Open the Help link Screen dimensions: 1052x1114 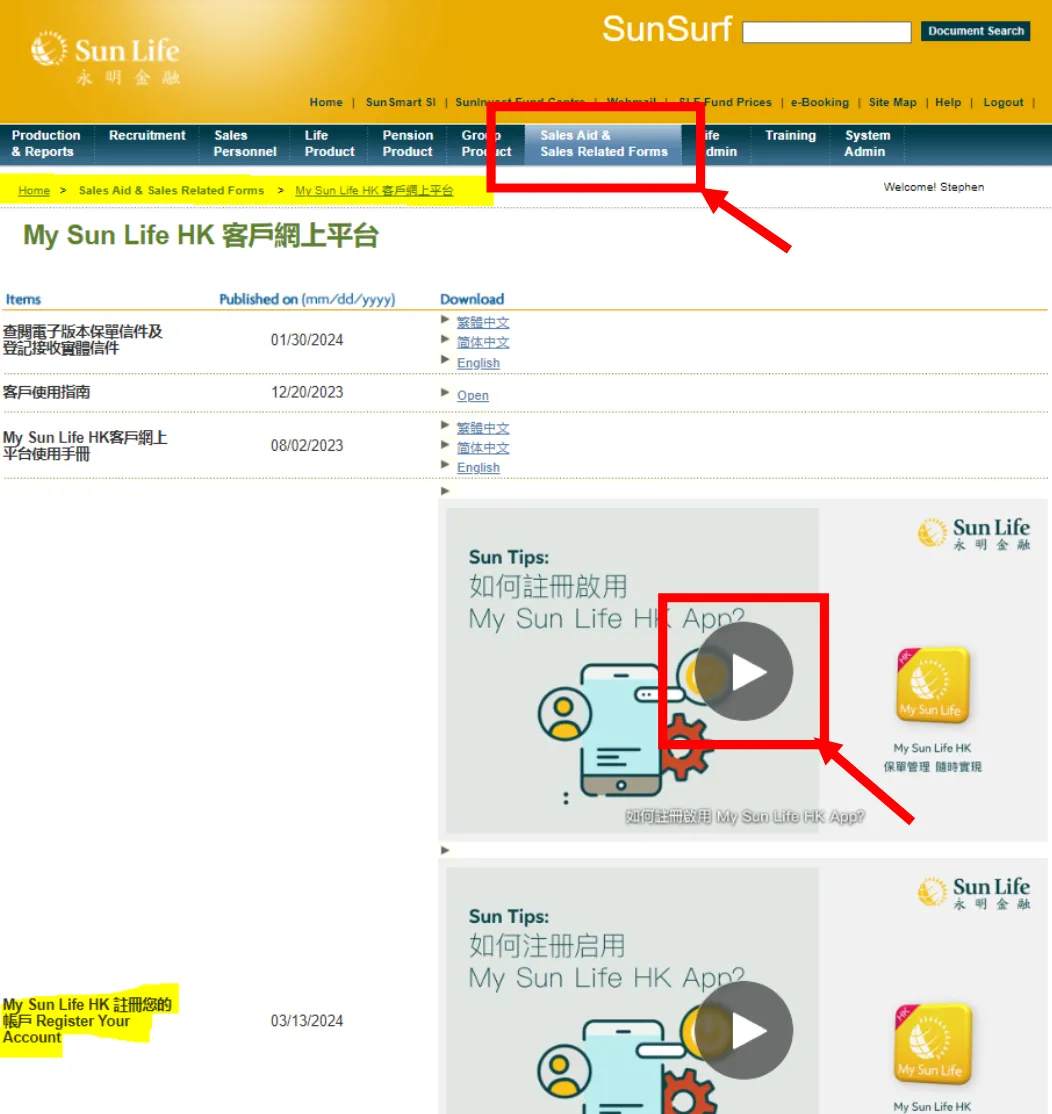(x=948, y=102)
